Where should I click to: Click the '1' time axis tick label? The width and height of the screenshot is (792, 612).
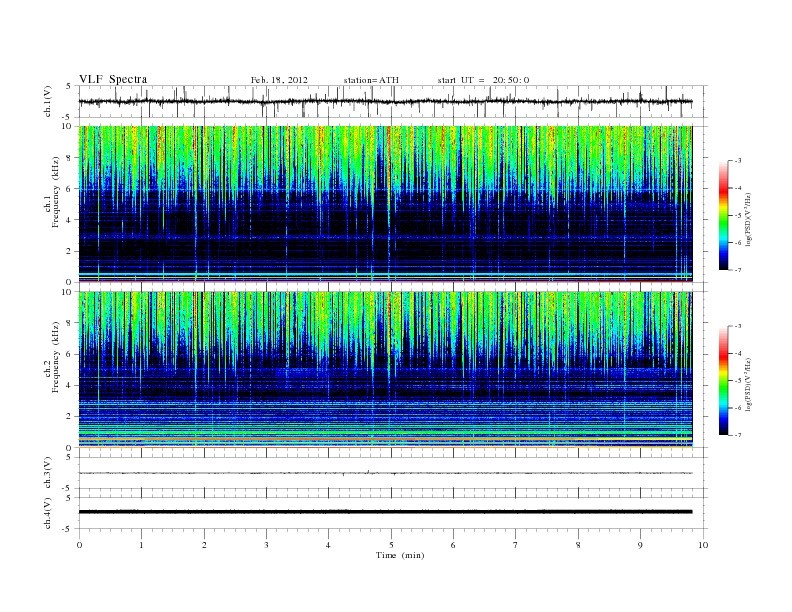[x=141, y=545]
